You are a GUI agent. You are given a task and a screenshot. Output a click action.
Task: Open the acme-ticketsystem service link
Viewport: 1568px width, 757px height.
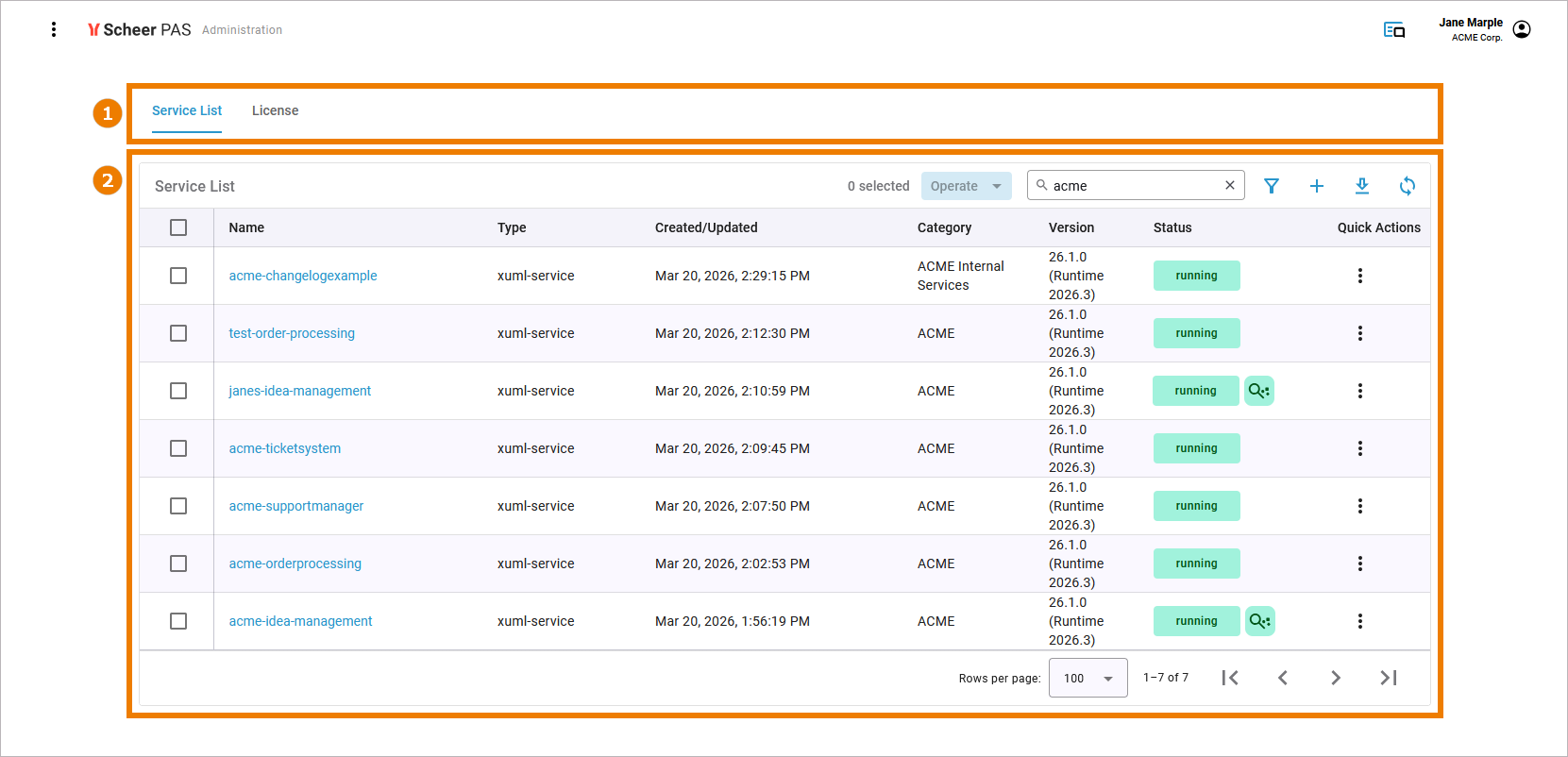[x=284, y=448]
